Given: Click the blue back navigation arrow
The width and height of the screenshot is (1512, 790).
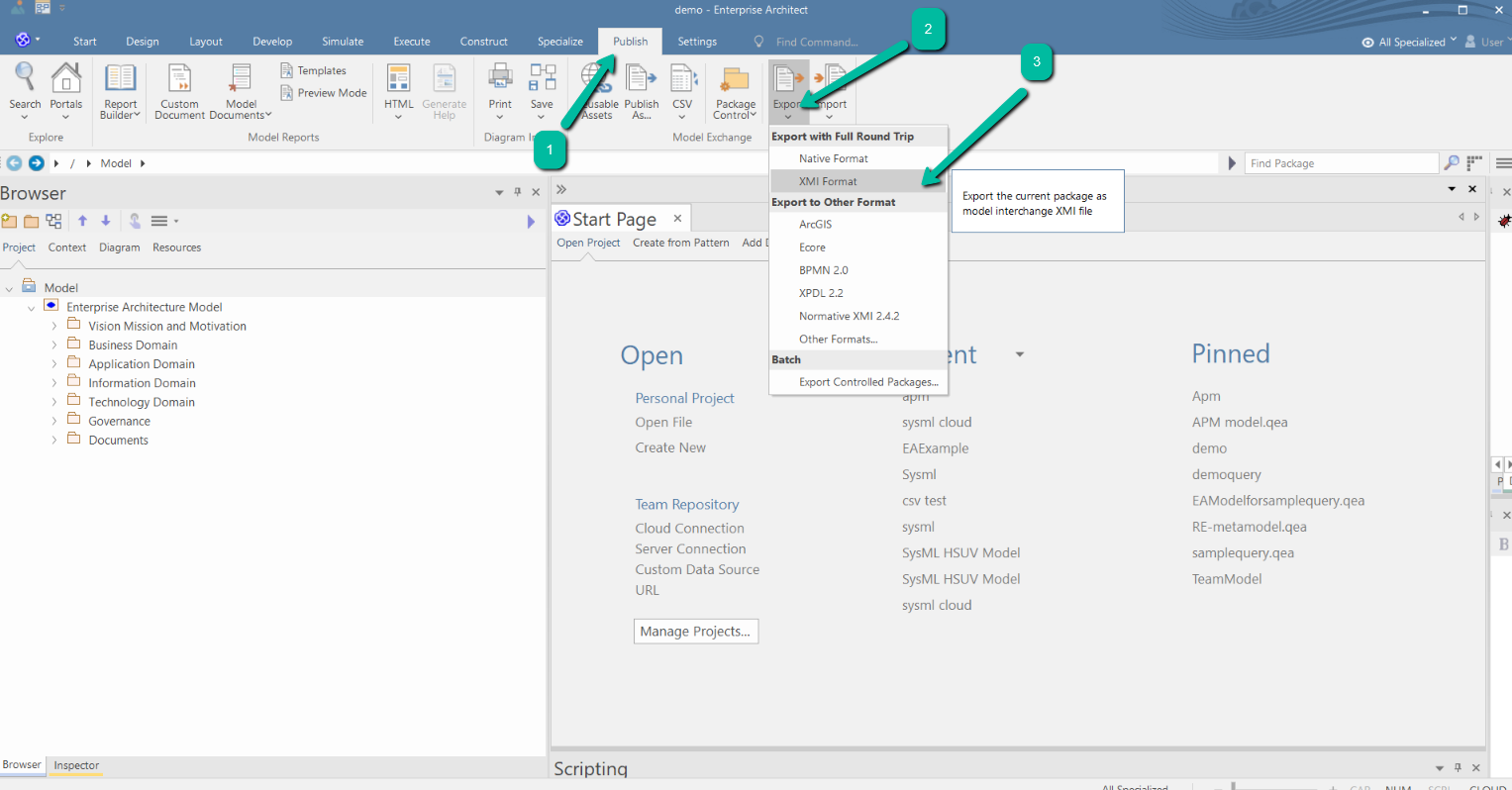Looking at the screenshot, I should (x=14, y=163).
